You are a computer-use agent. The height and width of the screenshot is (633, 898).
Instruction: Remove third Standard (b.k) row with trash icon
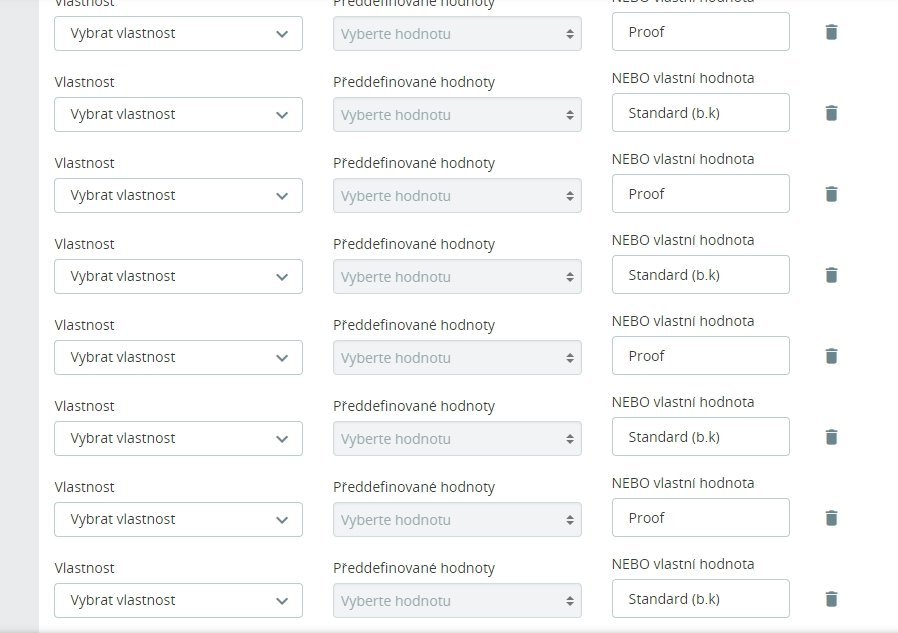(x=831, y=437)
